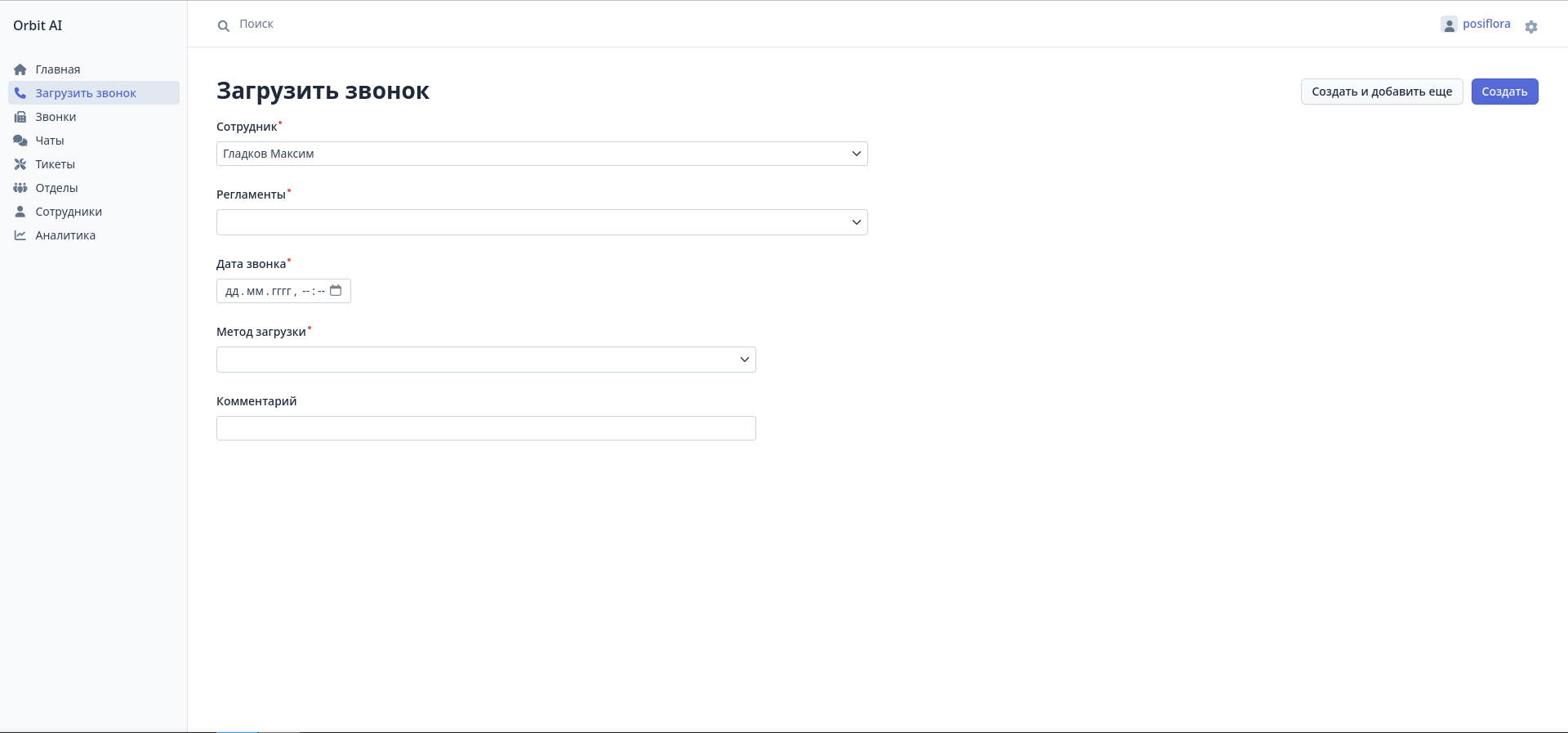
Task: Focus the Комментарий text field
Action: (486, 428)
